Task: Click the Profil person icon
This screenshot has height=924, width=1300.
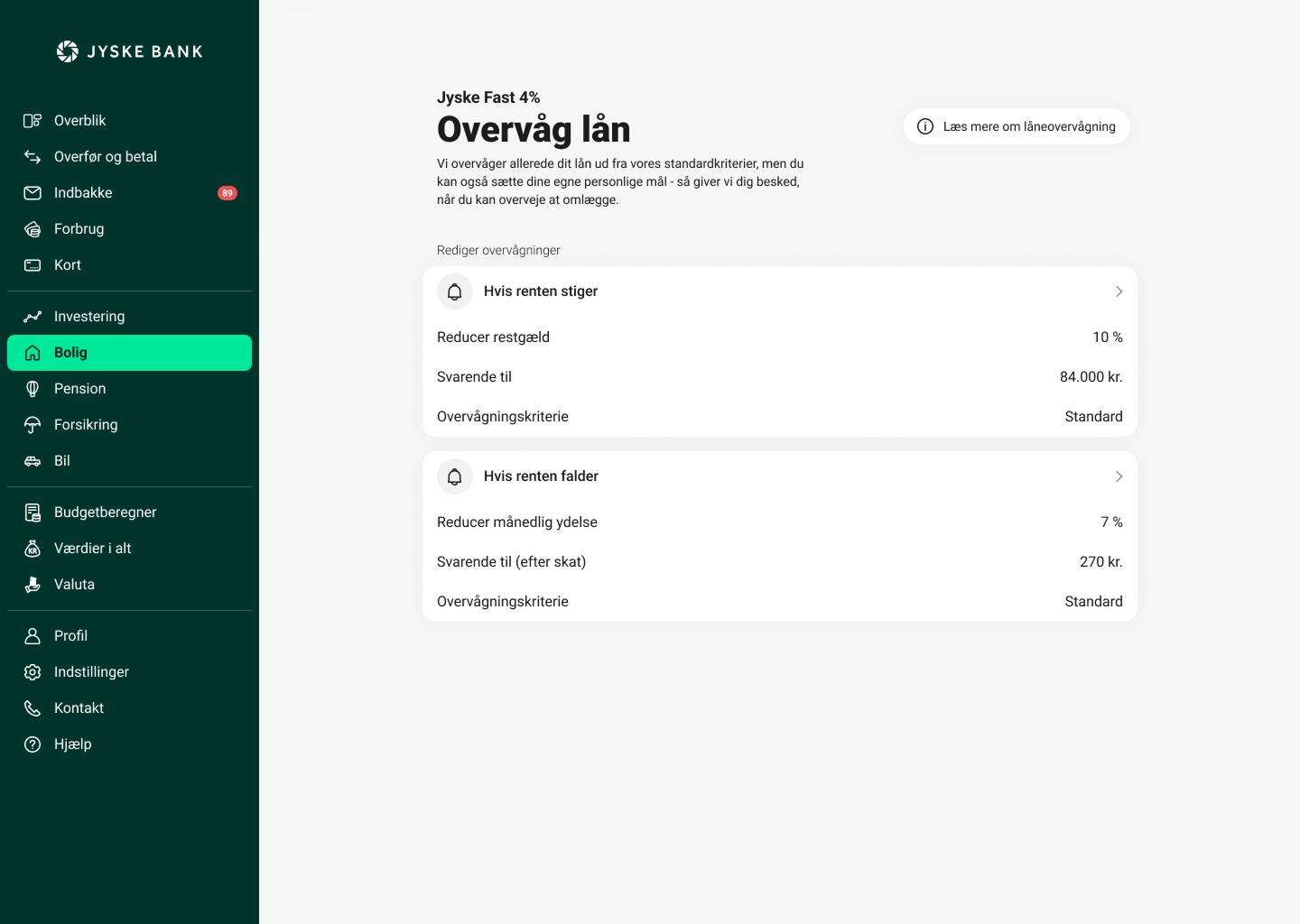Action: click(32, 636)
